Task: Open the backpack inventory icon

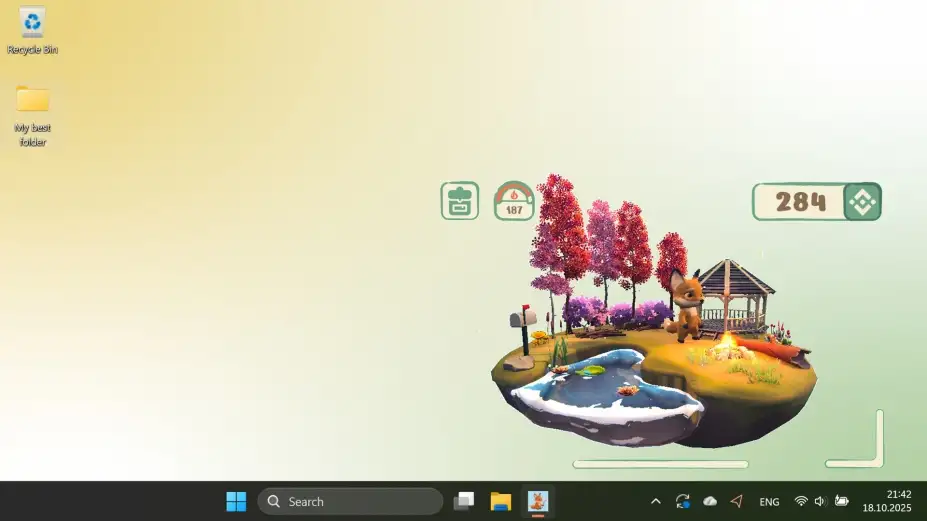Action: pyautogui.click(x=459, y=201)
